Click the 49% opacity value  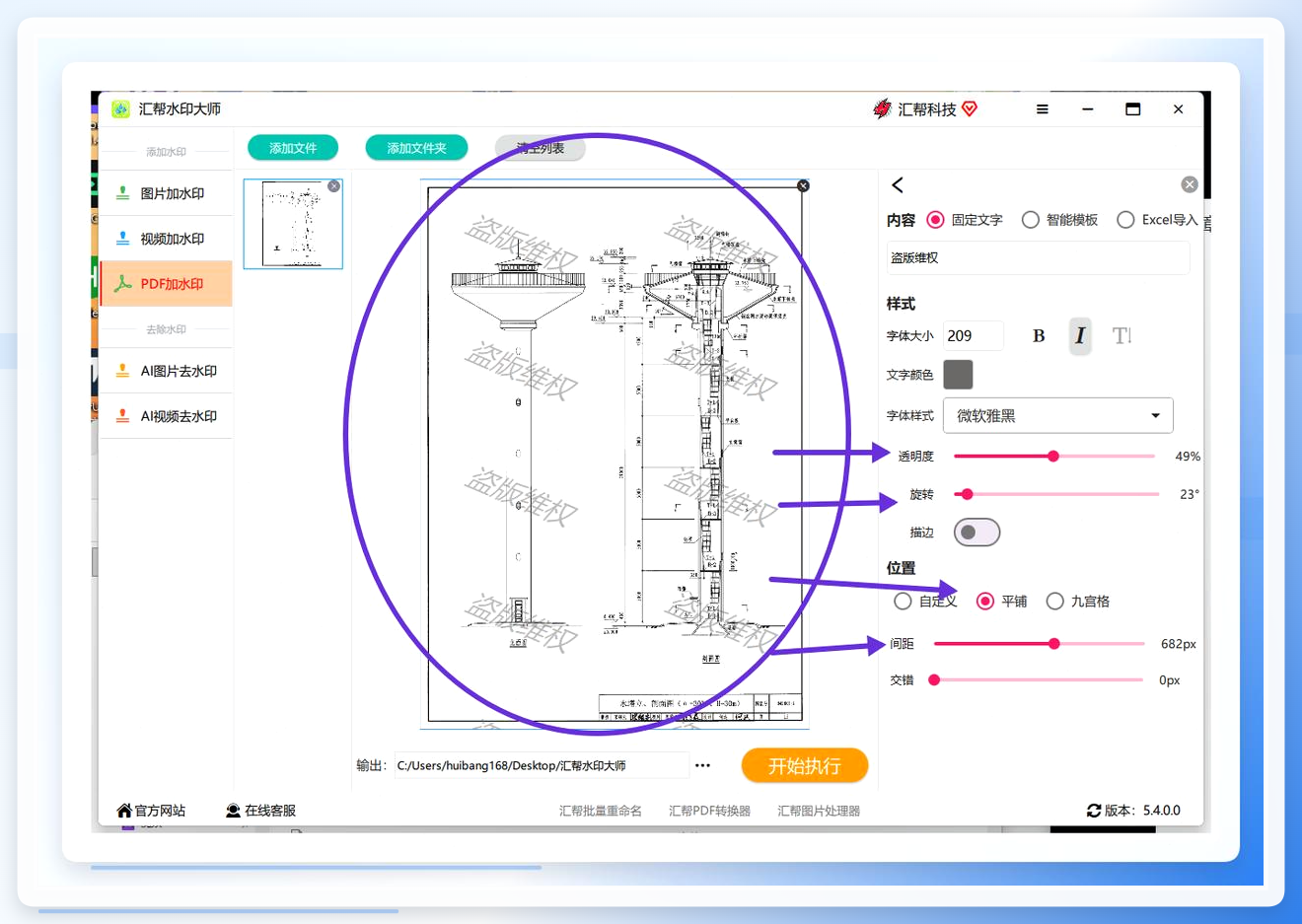coord(1188,457)
